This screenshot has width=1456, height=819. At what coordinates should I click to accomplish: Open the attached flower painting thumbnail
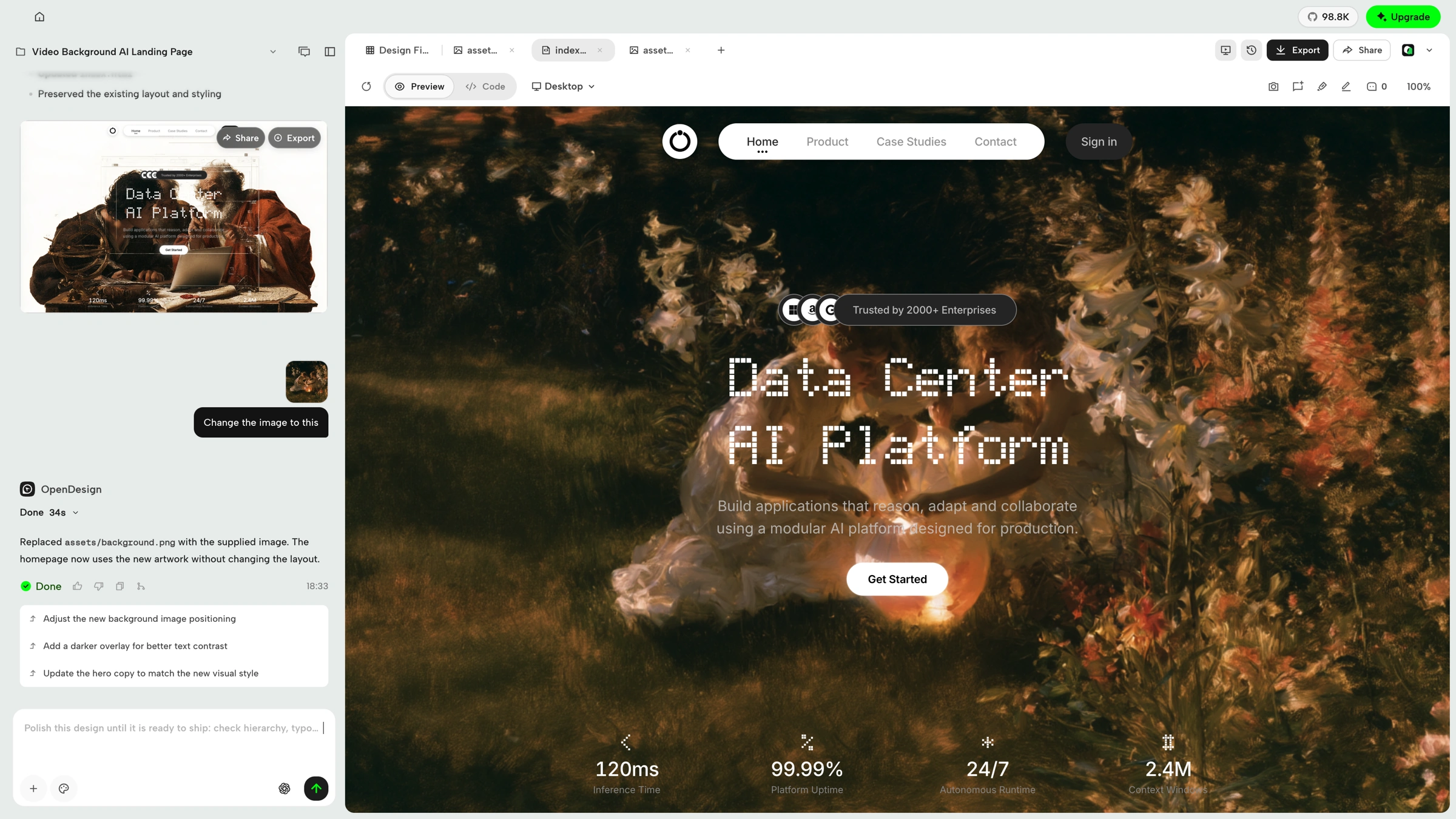click(x=307, y=382)
